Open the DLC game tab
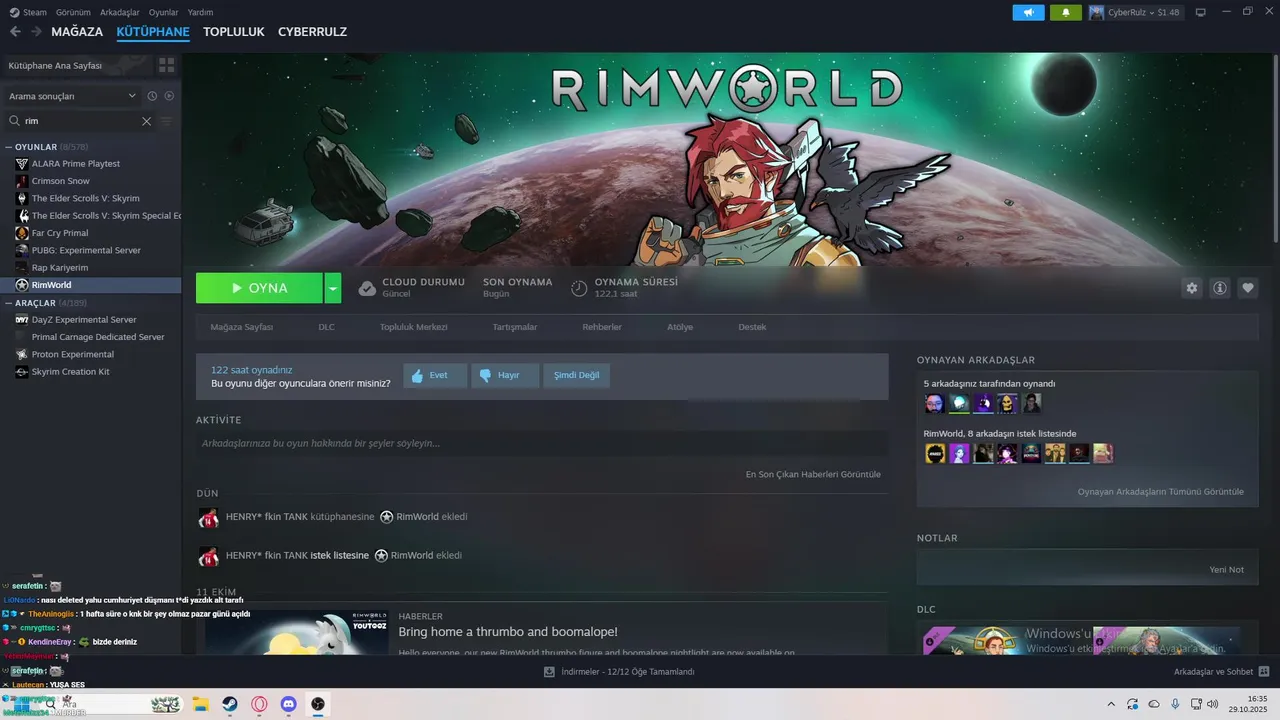Screen dimensions: 1280x720 tap(327, 327)
